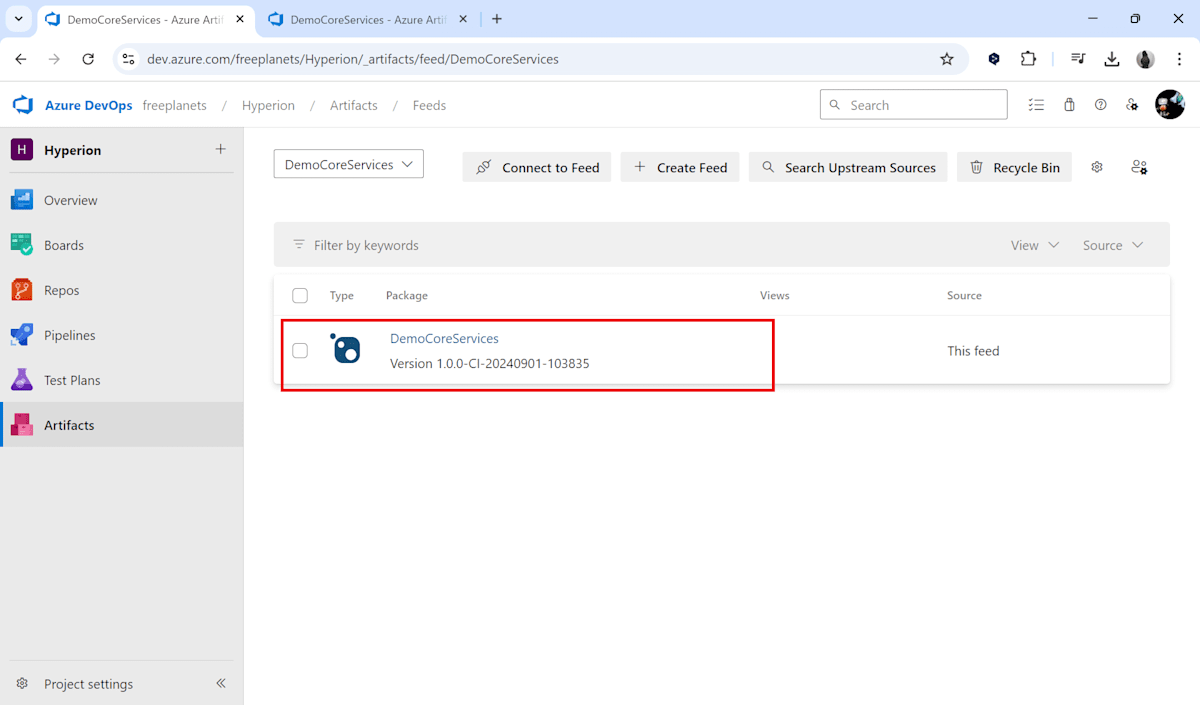
Task: Expand the DemoCoreServices feed picker dropdown
Action: [349, 164]
